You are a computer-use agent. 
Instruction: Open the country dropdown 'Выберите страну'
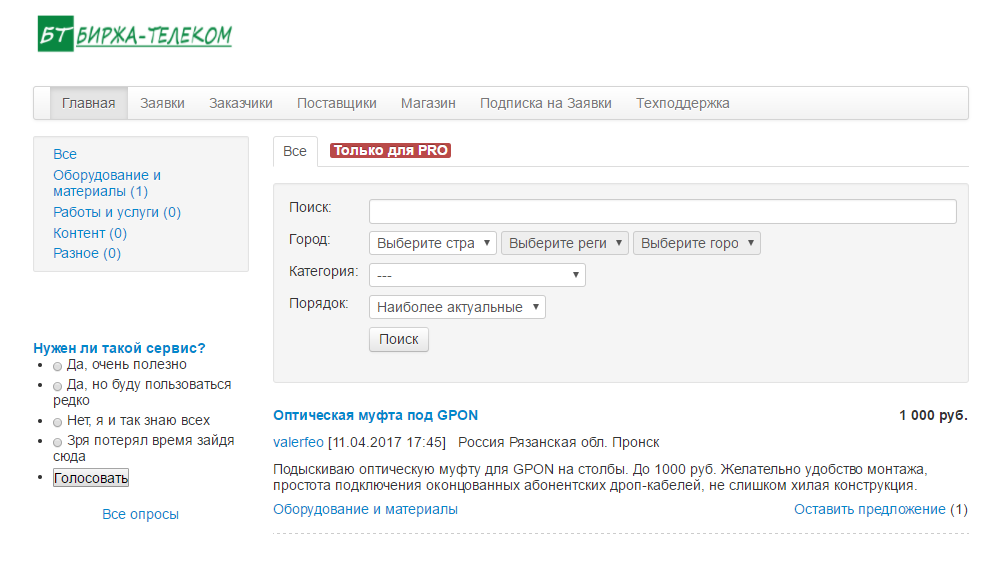point(432,243)
